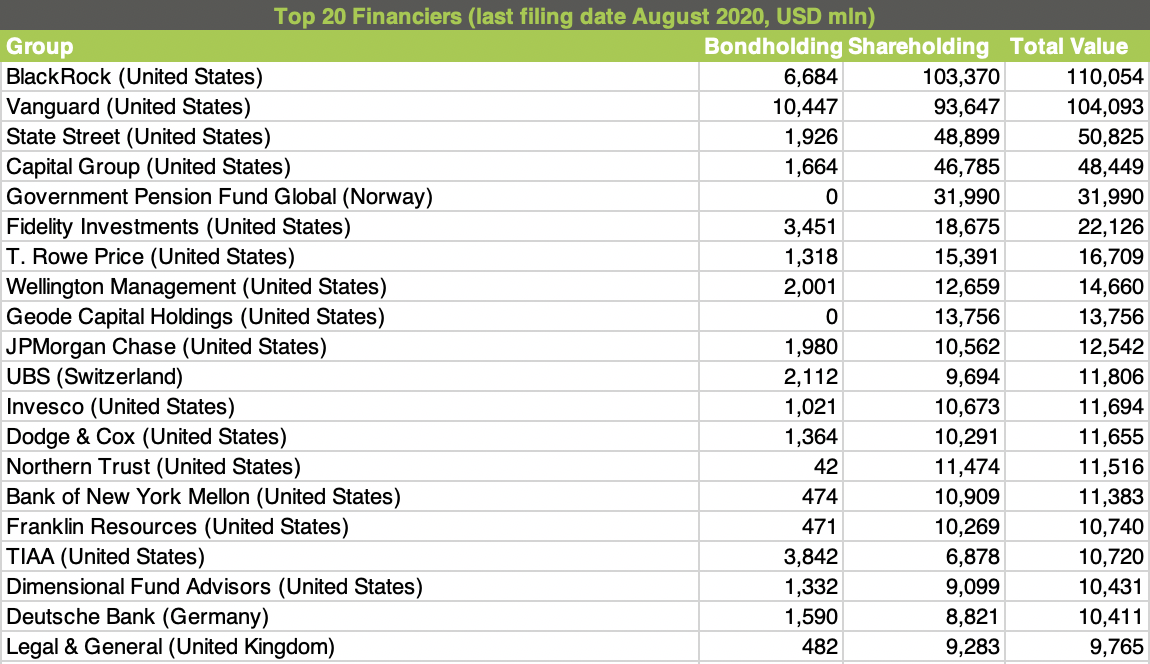Select BlackRock's total value 110,054
This screenshot has height=664, width=1150.
pos(1077,76)
